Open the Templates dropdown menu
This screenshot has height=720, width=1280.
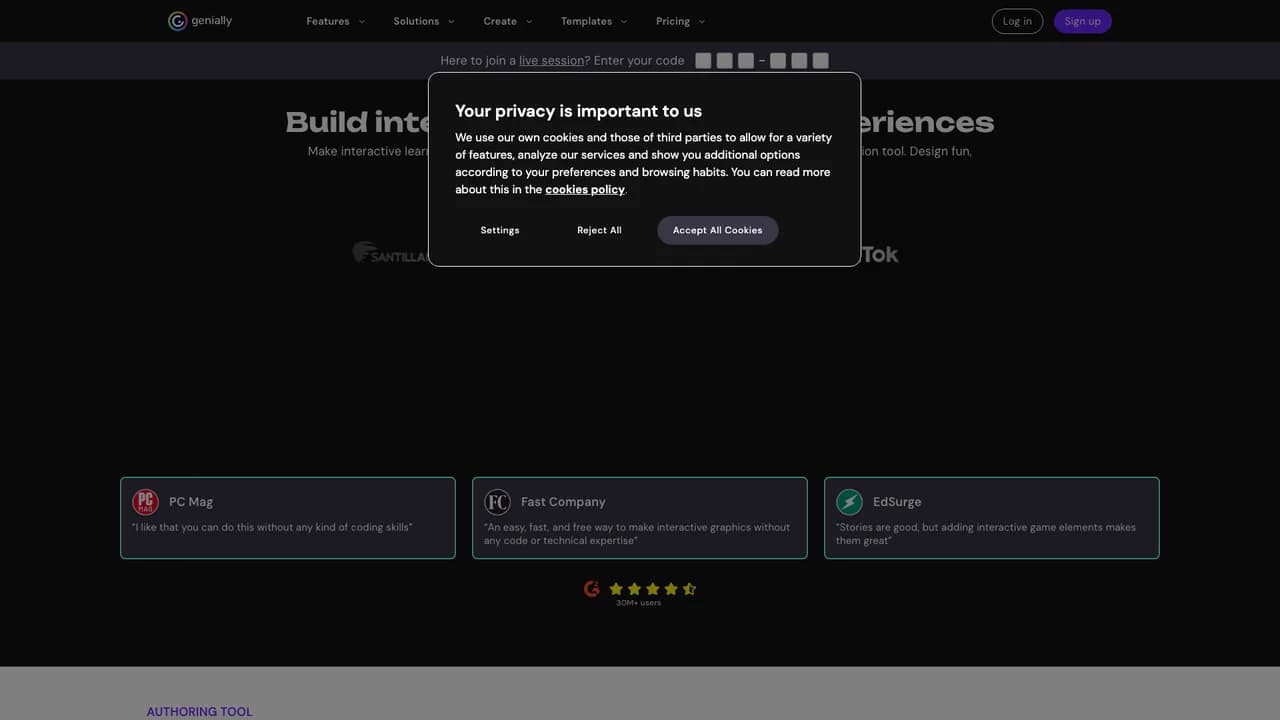point(594,21)
